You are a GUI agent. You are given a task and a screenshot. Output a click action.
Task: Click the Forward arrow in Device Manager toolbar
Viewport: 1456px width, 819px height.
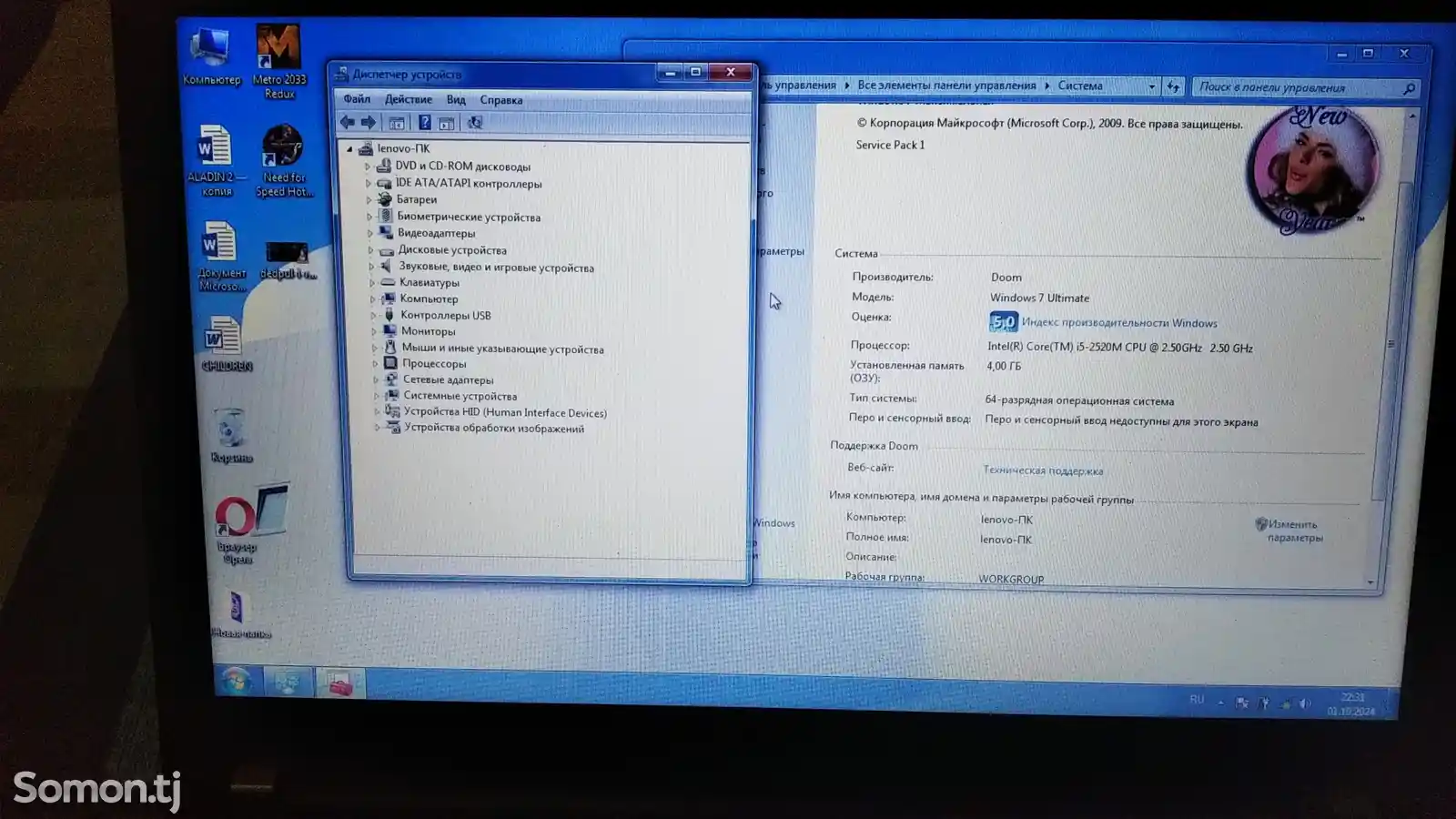[369, 122]
